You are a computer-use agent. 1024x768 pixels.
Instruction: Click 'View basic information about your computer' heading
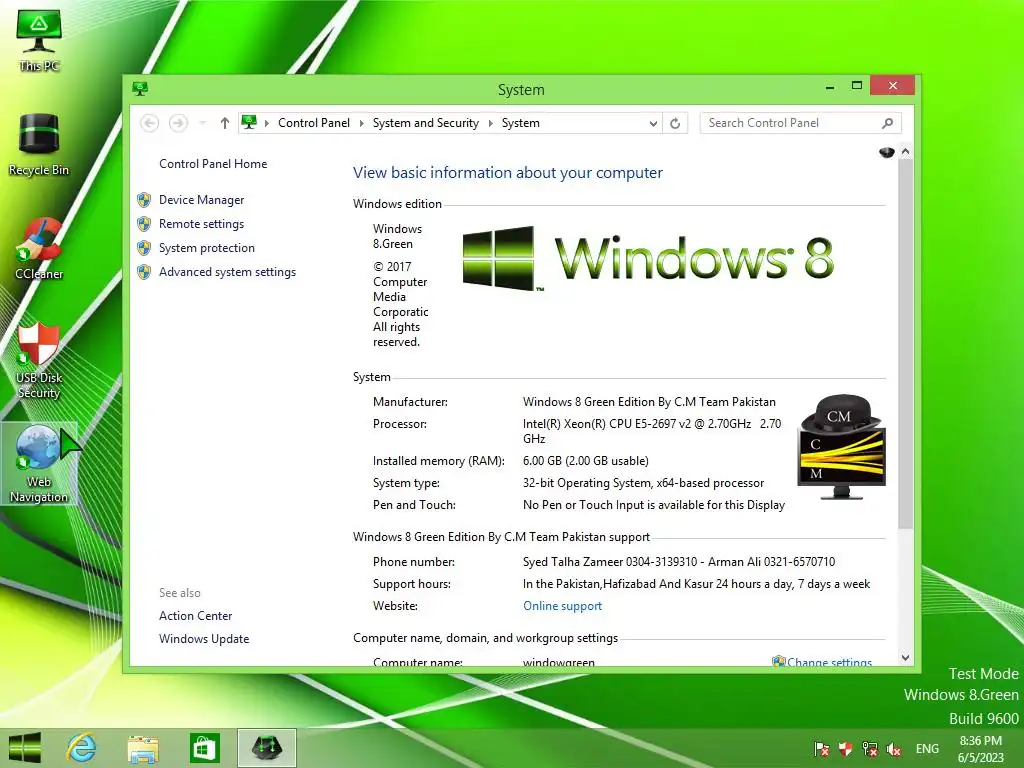tap(507, 172)
